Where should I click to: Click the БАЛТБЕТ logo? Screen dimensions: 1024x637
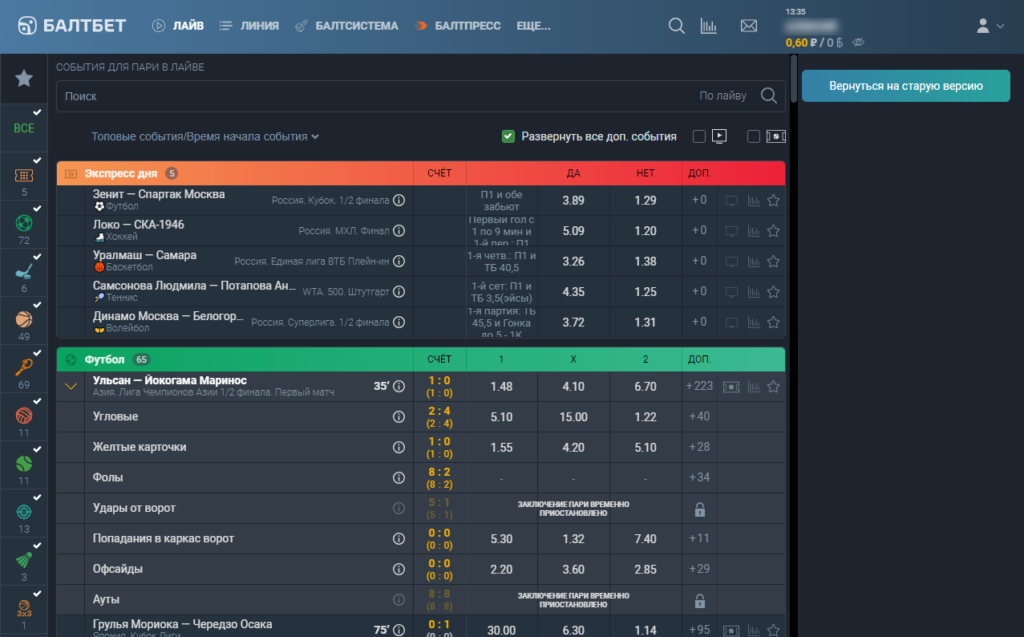(71, 26)
